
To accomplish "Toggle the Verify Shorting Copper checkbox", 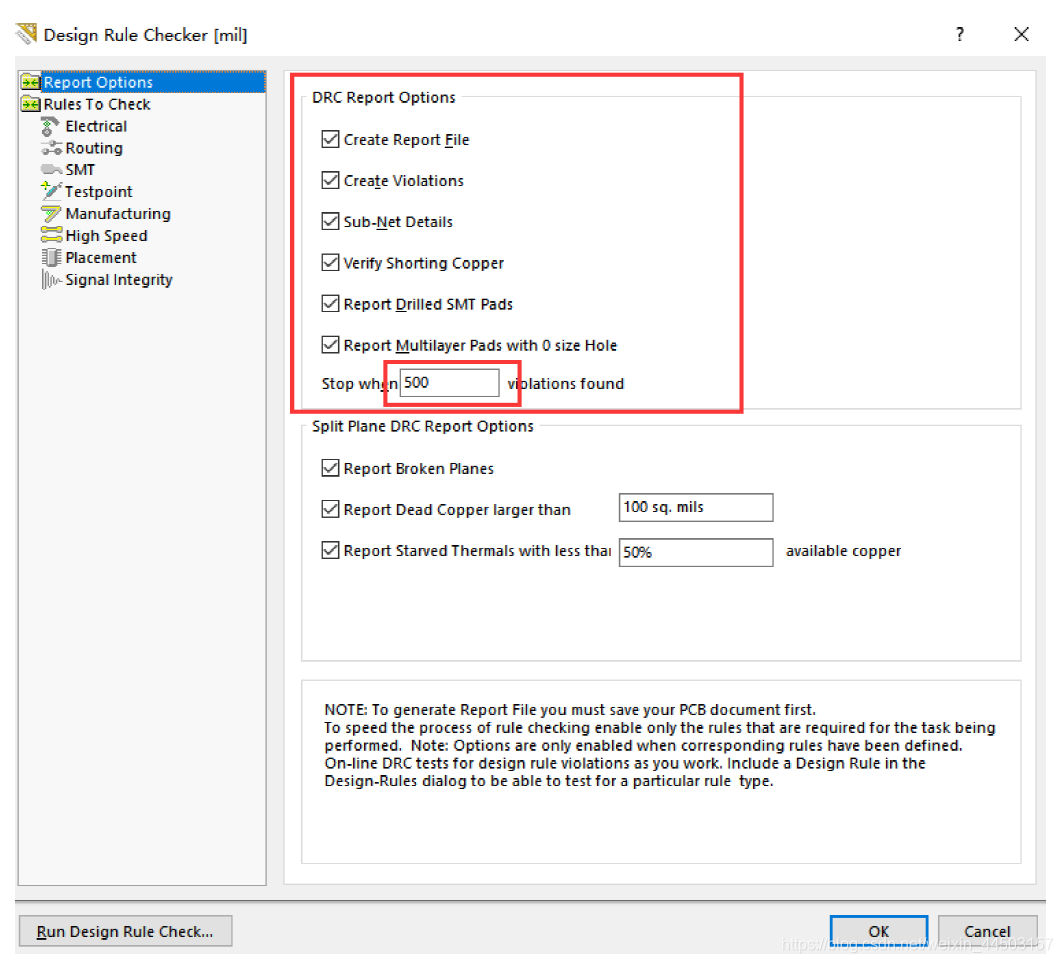I will pos(331,263).
